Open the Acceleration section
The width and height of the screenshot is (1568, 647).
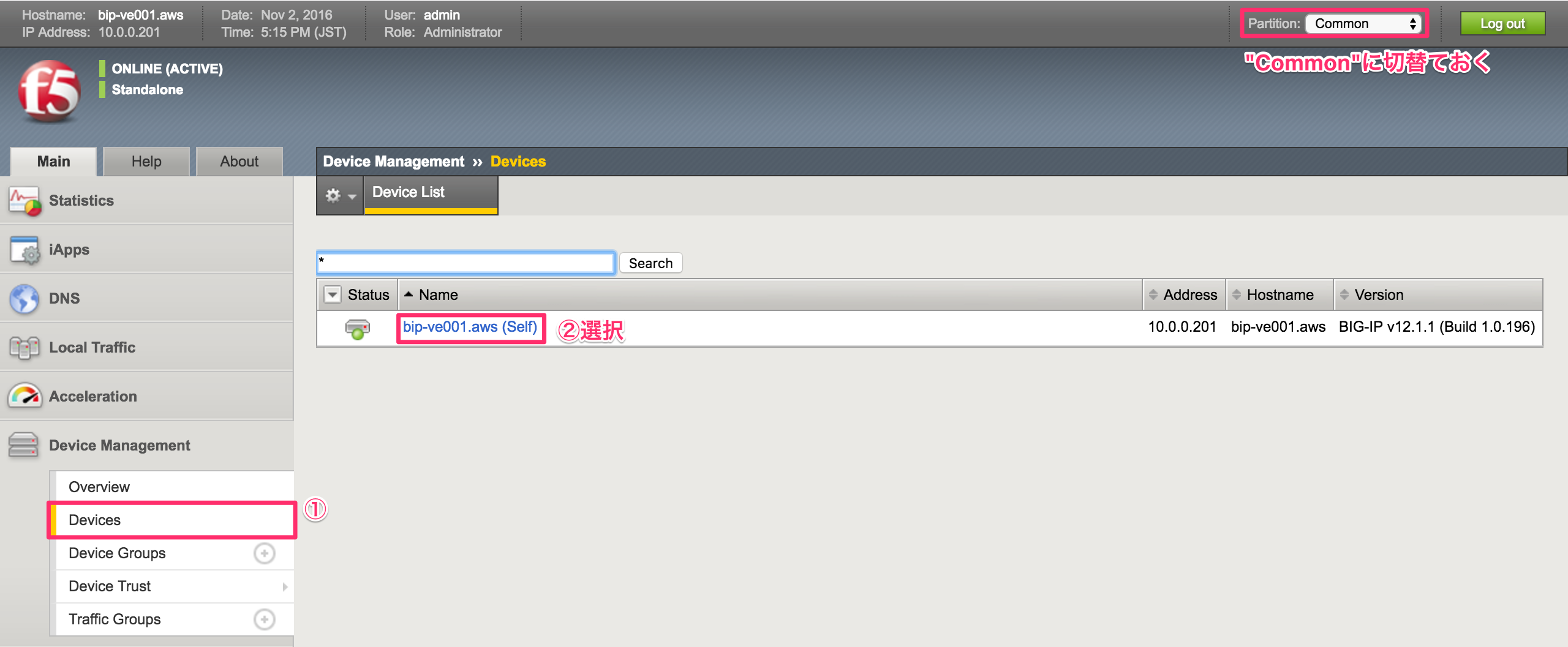[x=93, y=396]
